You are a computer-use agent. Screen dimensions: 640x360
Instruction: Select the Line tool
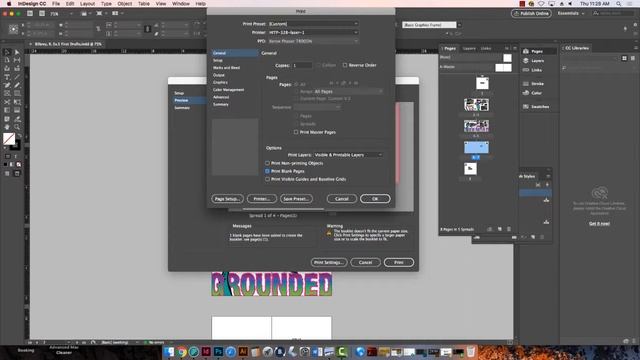(x=17, y=77)
